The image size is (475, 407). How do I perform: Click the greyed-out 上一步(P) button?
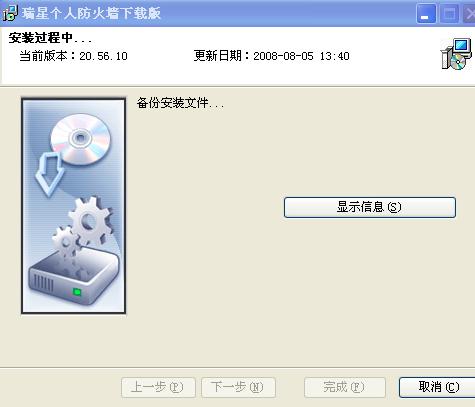tap(158, 387)
